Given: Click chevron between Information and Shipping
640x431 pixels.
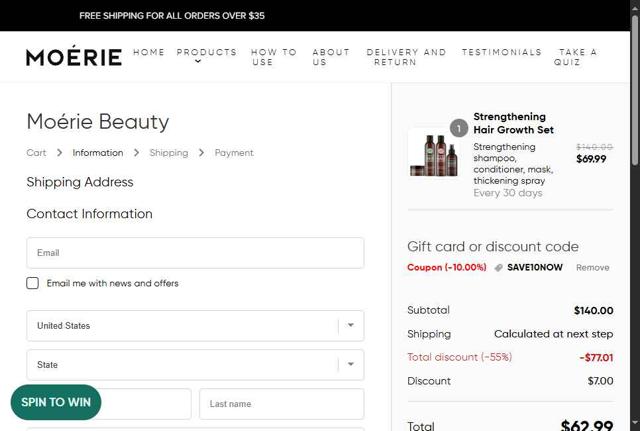Looking at the screenshot, I should point(136,153).
